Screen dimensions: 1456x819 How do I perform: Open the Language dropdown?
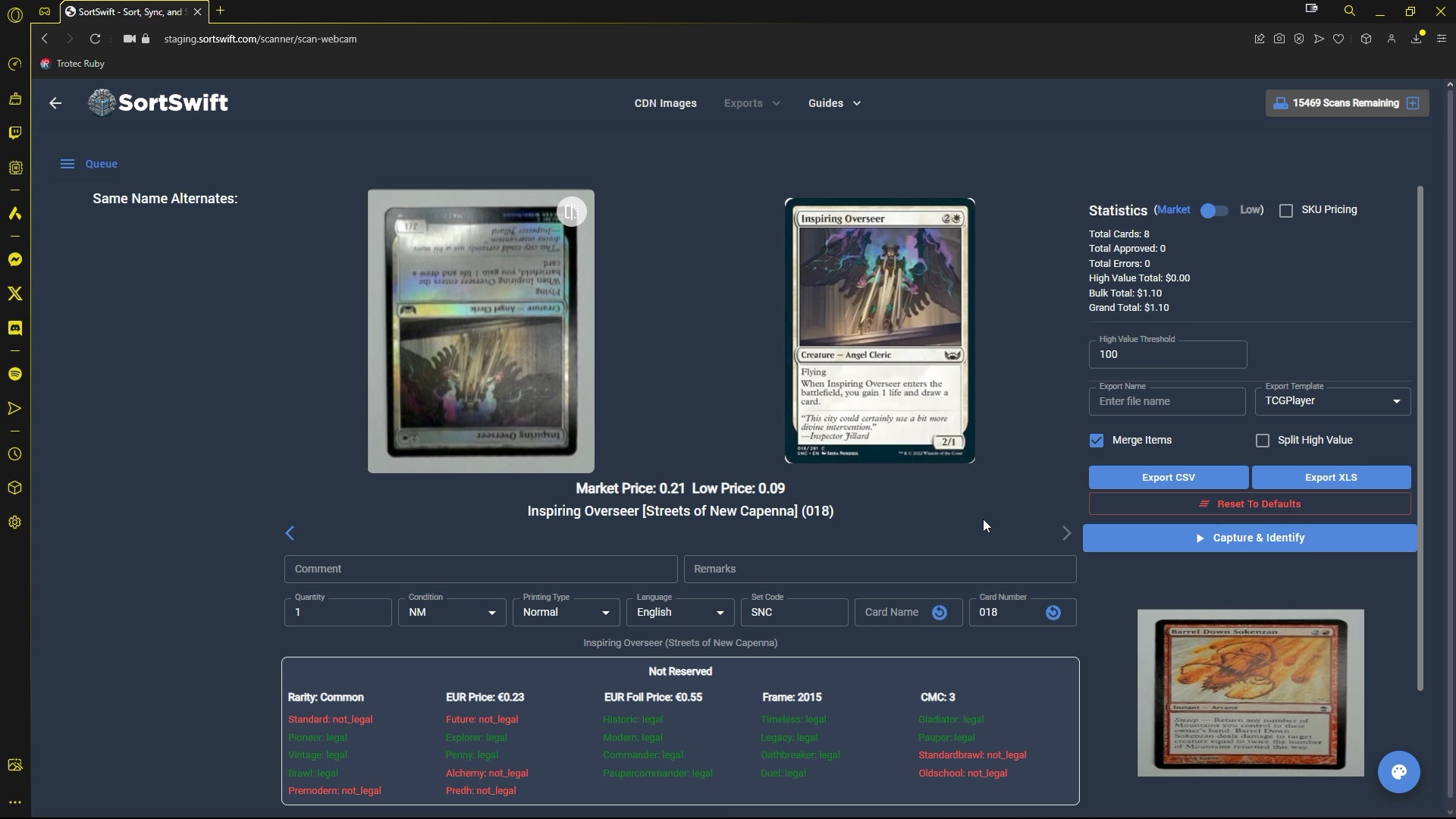pyautogui.click(x=680, y=613)
